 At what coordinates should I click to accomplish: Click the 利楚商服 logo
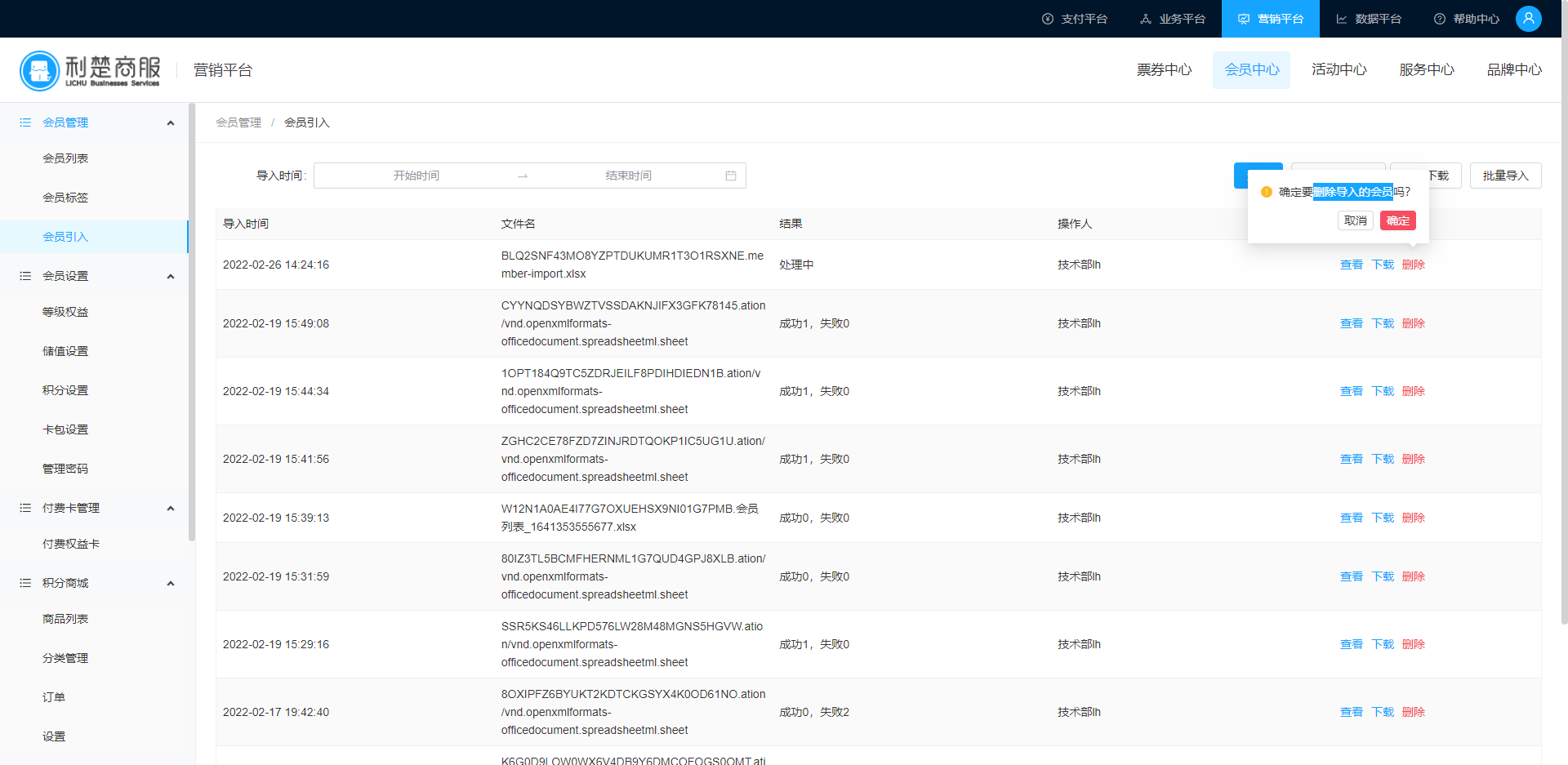pos(90,70)
